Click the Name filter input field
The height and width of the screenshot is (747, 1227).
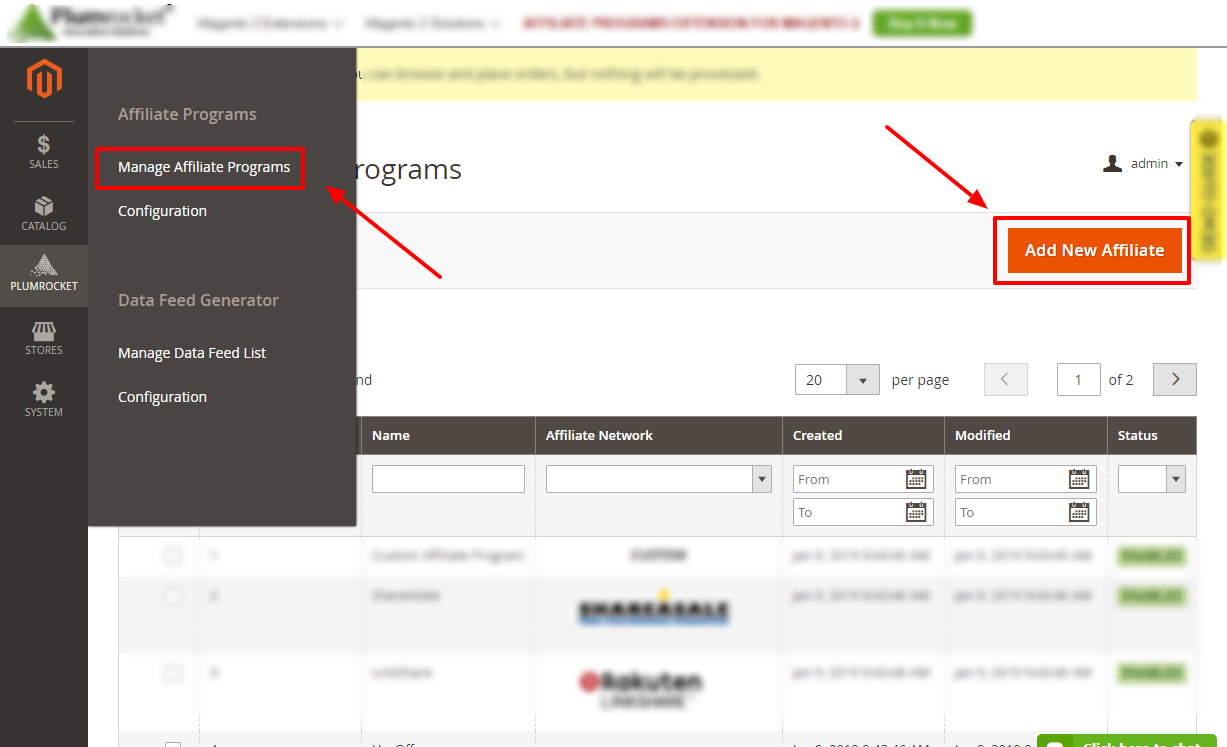click(448, 479)
